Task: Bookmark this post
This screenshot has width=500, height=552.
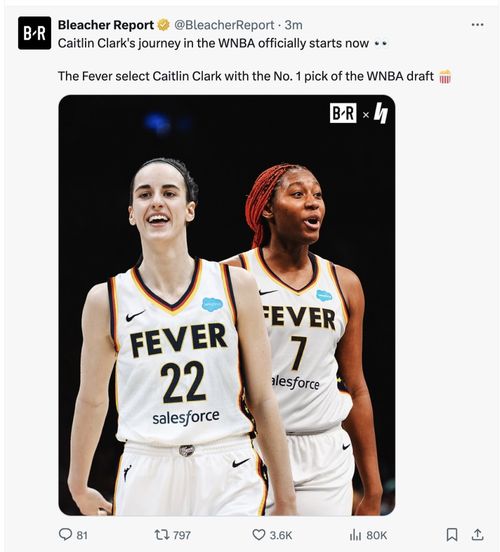Action: point(452,535)
